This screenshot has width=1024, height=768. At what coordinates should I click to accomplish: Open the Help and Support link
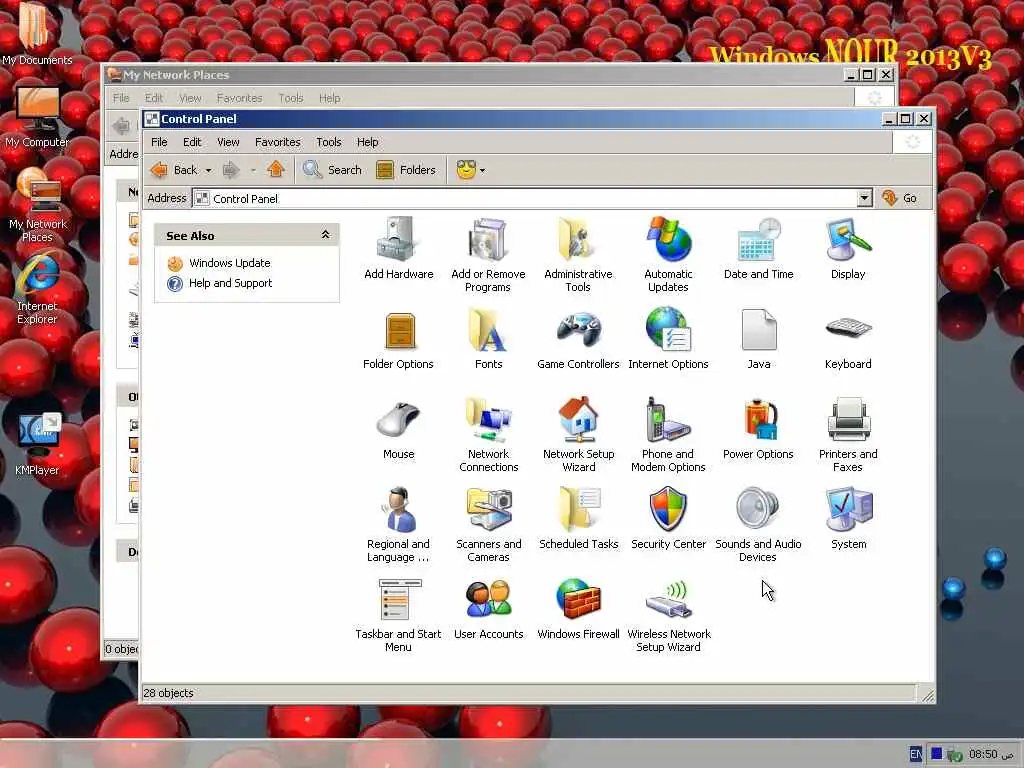(229, 283)
